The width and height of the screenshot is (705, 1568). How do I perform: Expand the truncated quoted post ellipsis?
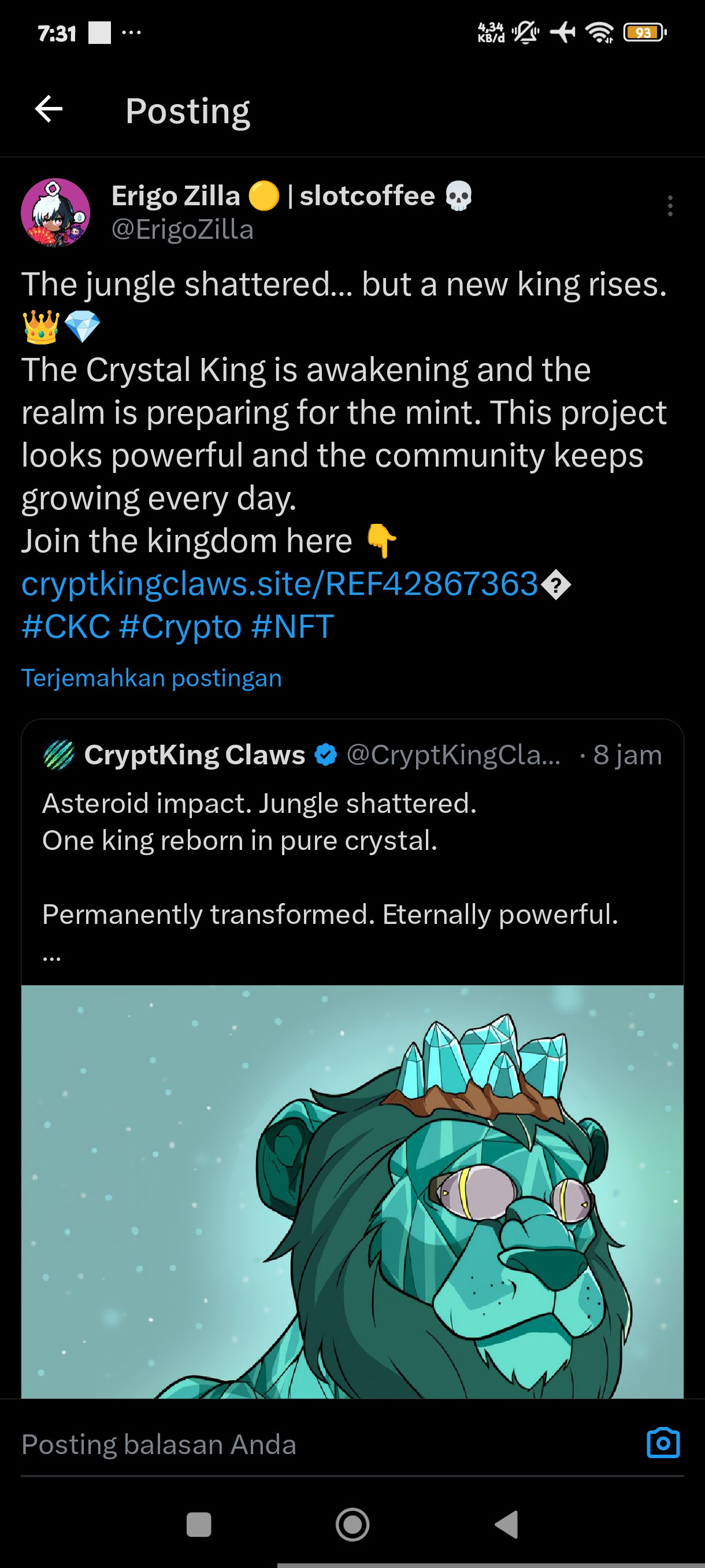(51, 958)
